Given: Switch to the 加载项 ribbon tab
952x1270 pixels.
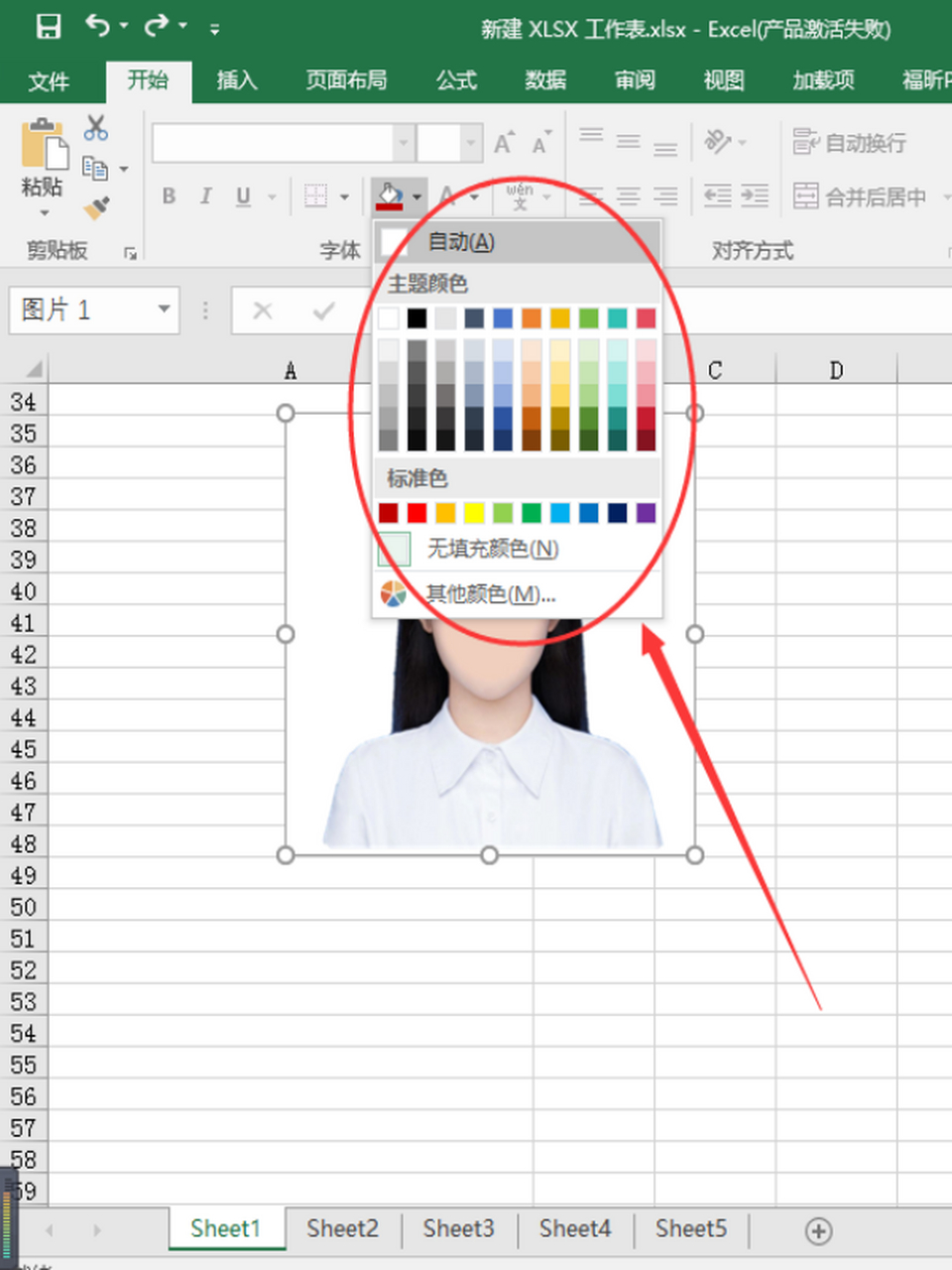Looking at the screenshot, I should point(824,80).
